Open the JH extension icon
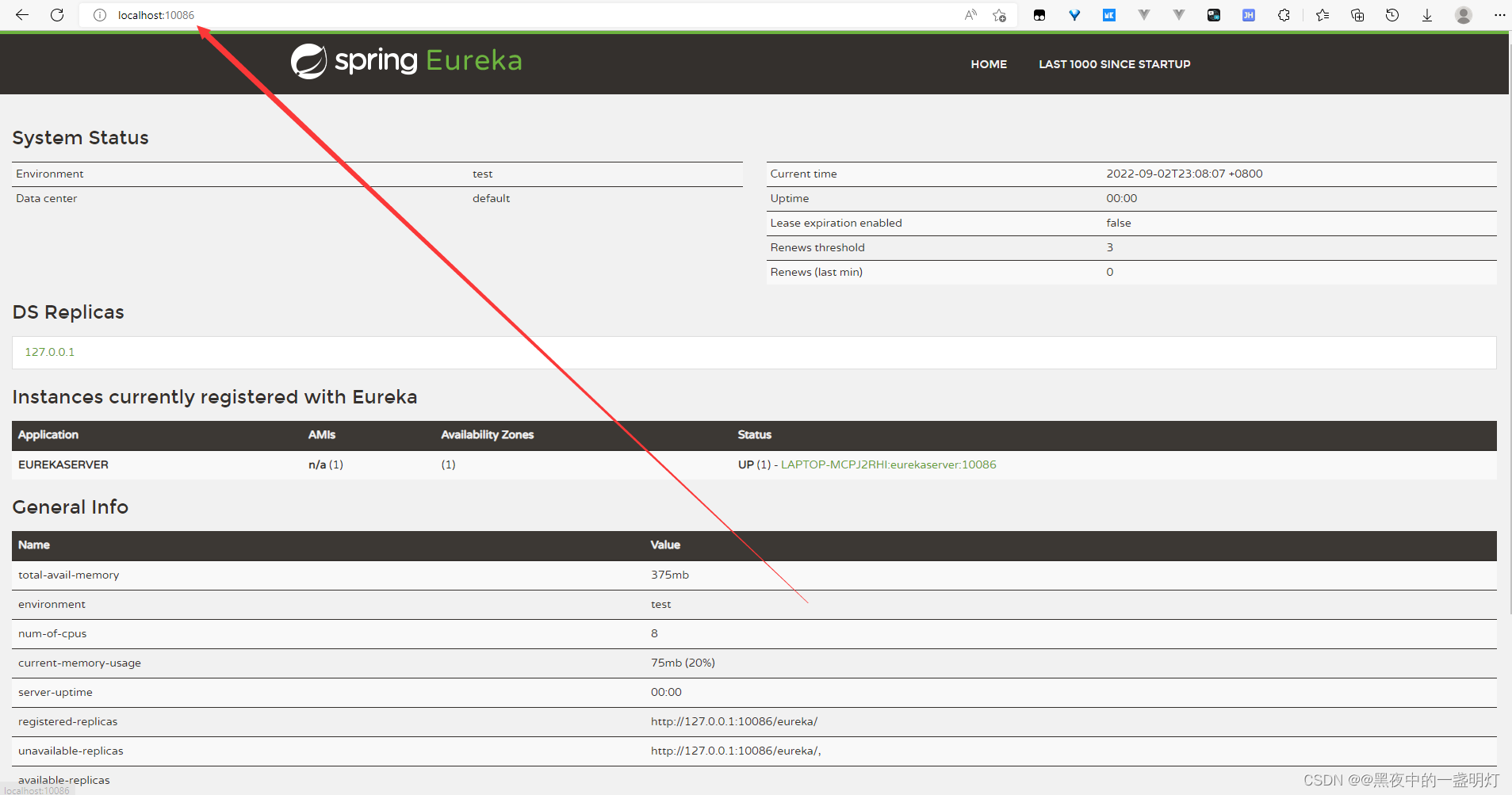Image resolution: width=1512 pixels, height=795 pixels. click(x=1249, y=15)
